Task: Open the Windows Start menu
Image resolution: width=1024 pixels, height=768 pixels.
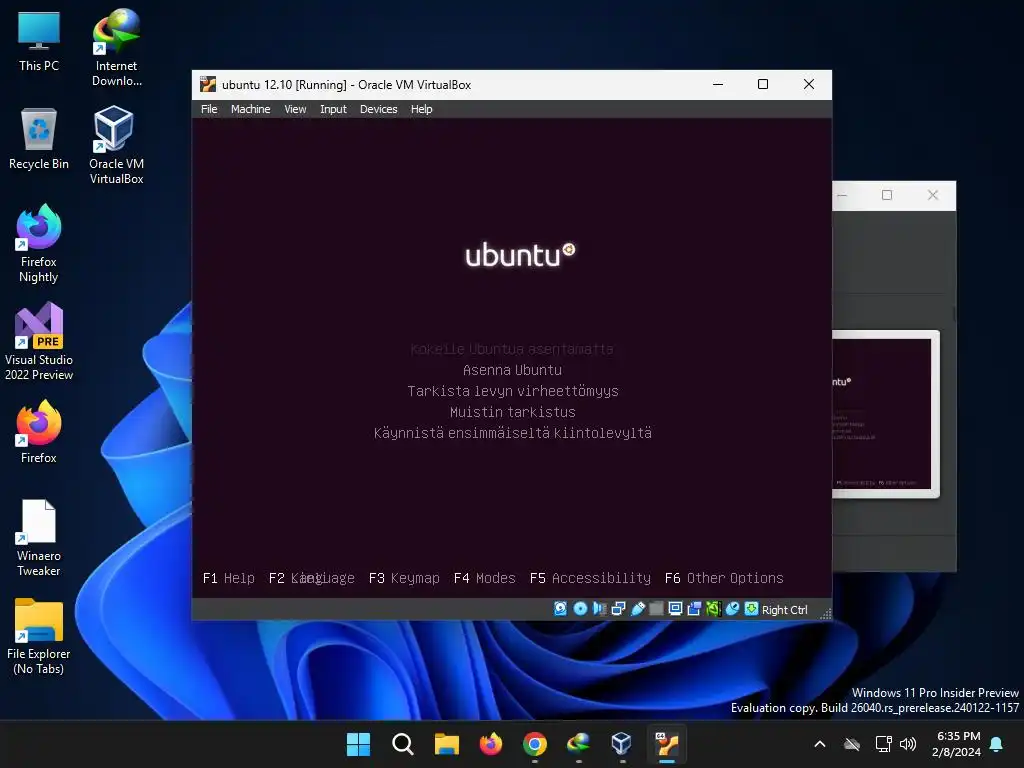Action: 358,744
